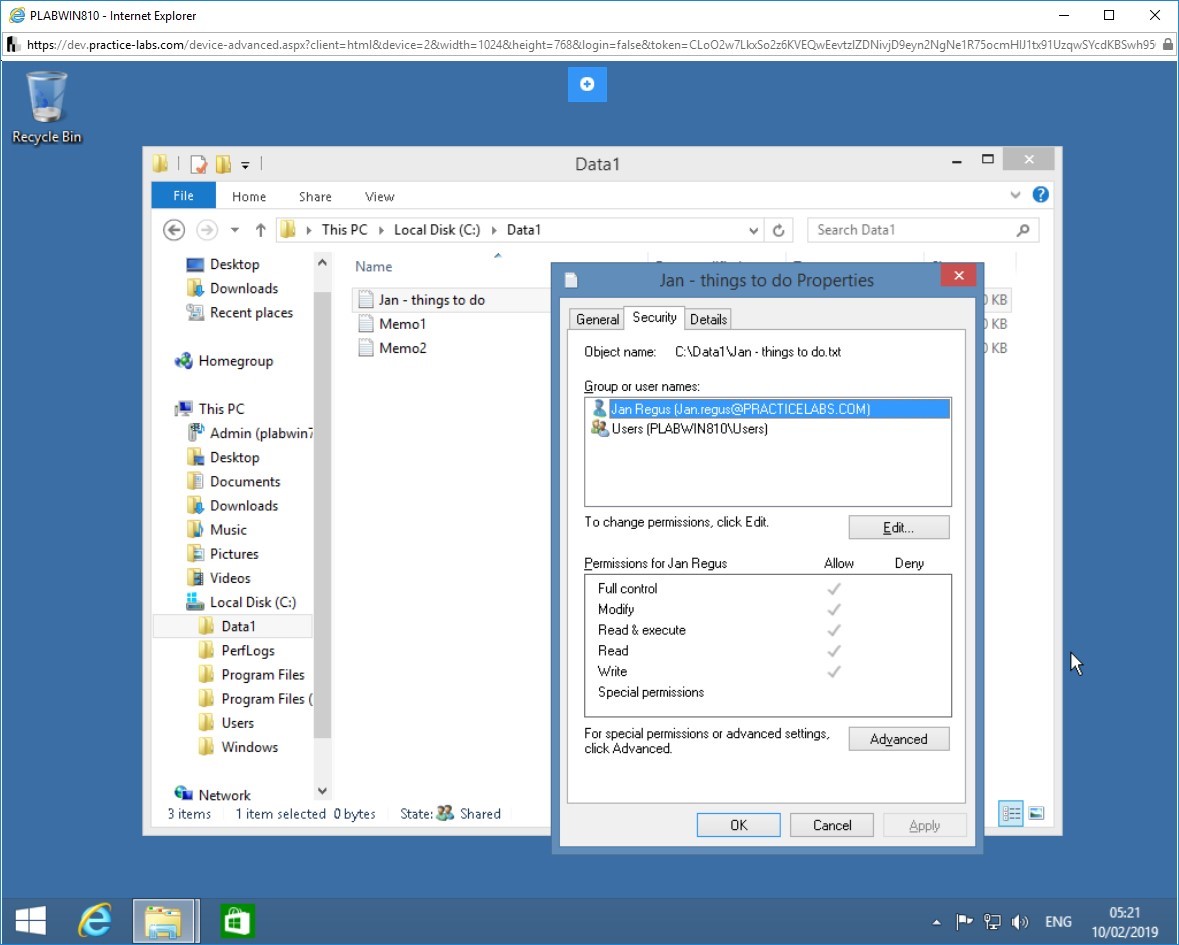The width and height of the screenshot is (1179, 945).
Task: Open the Recent locations dropdown arrow
Action: [235, 230]
